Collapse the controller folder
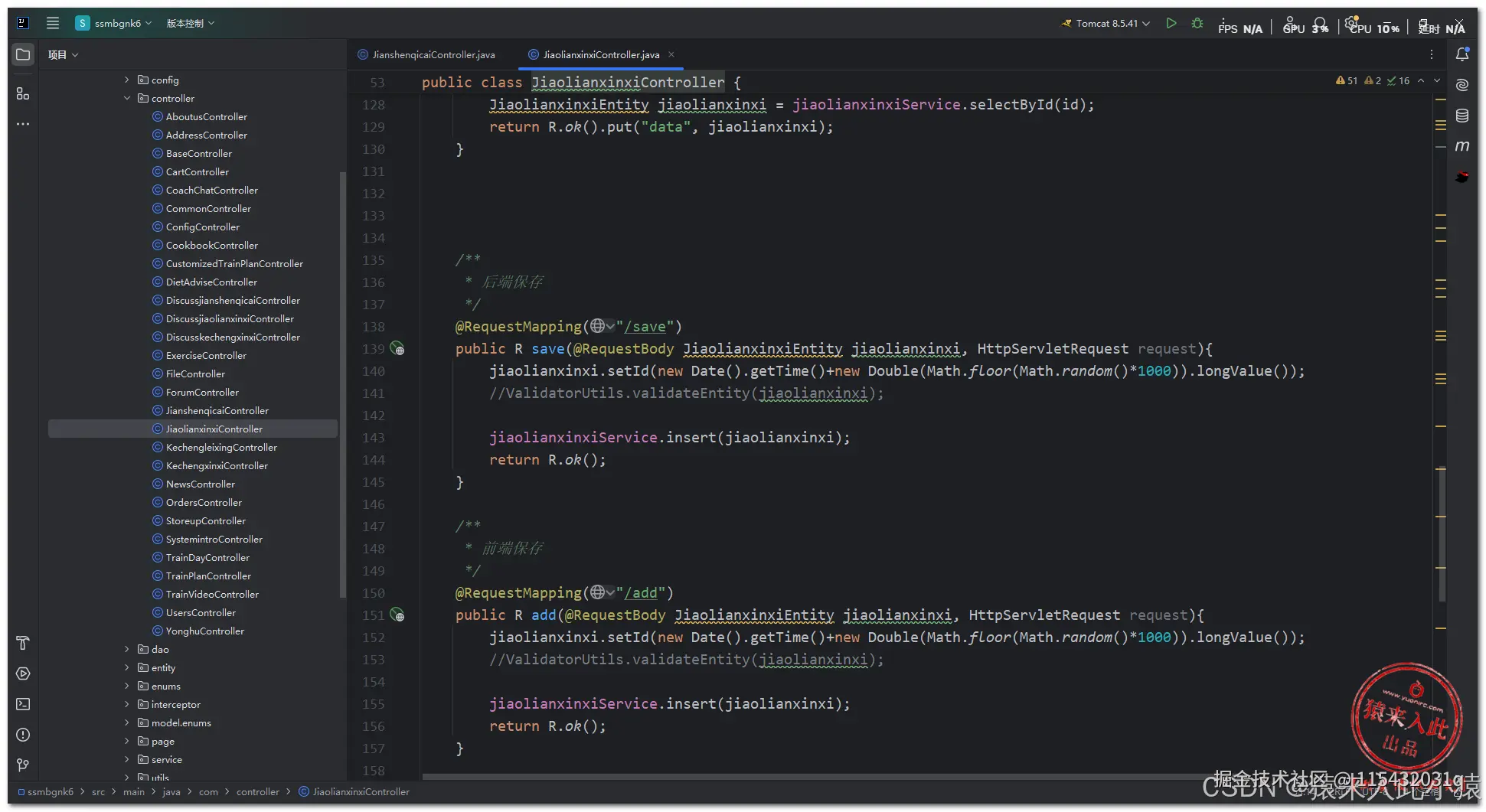Viewport: 1486px width, 812px height. (127, 98)
